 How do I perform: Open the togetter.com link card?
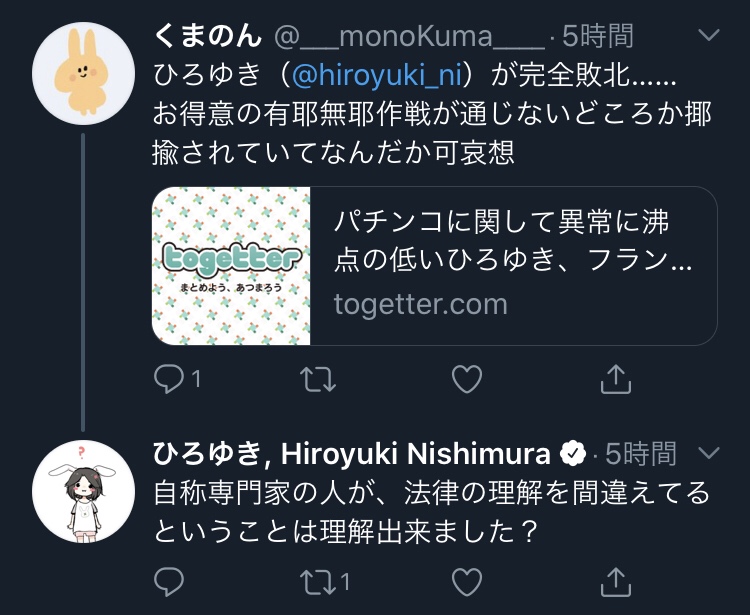[434, 266]
